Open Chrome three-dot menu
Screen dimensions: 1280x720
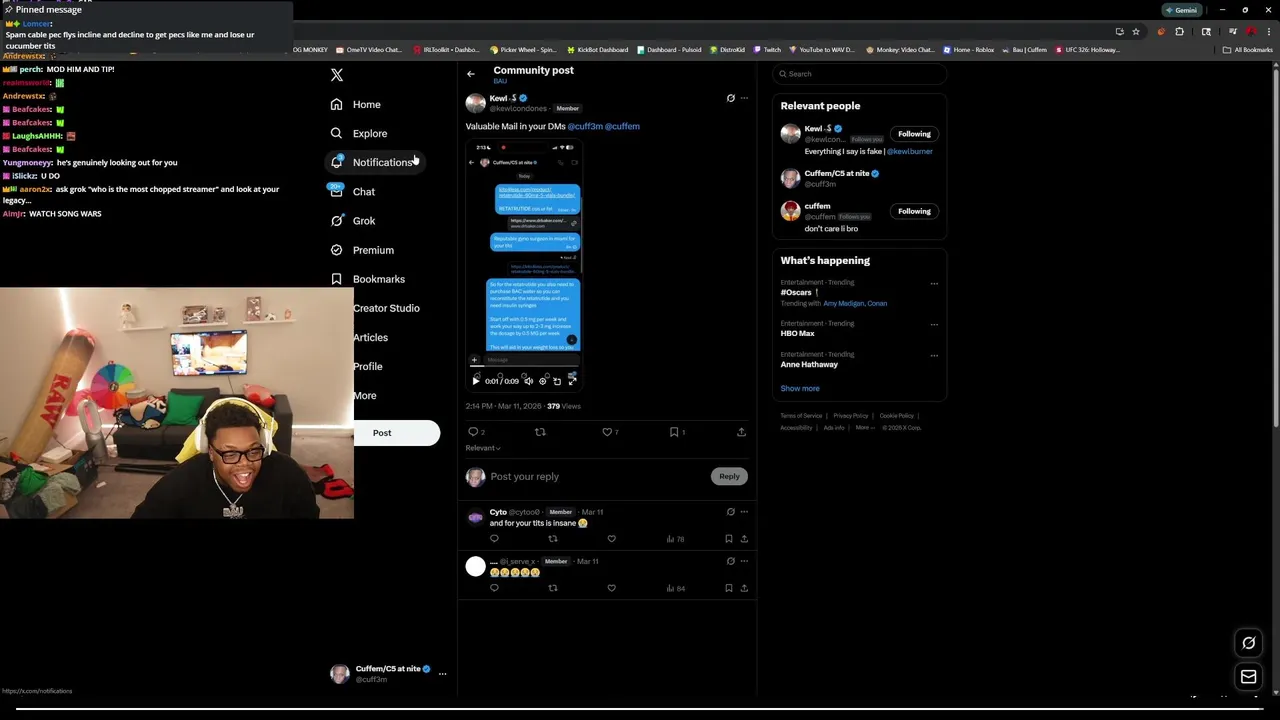(x=1268, y=32)
